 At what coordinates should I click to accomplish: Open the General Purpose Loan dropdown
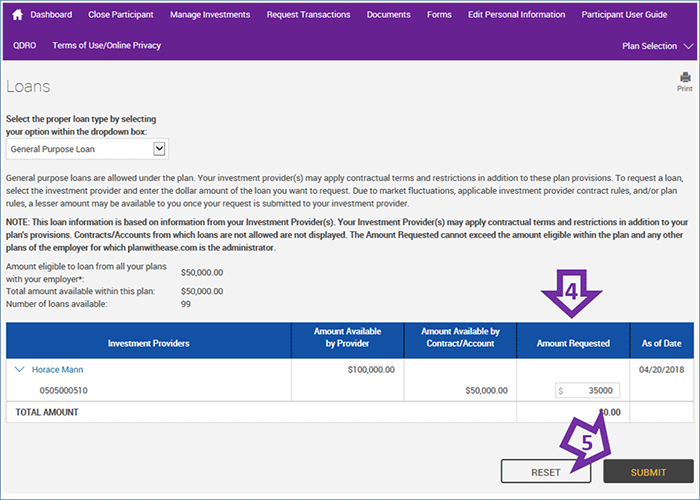pyautogui.click(x=87, y=149)
